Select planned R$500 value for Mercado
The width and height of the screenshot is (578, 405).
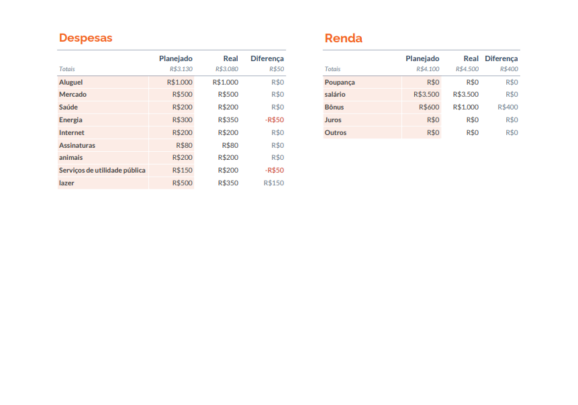182,94
